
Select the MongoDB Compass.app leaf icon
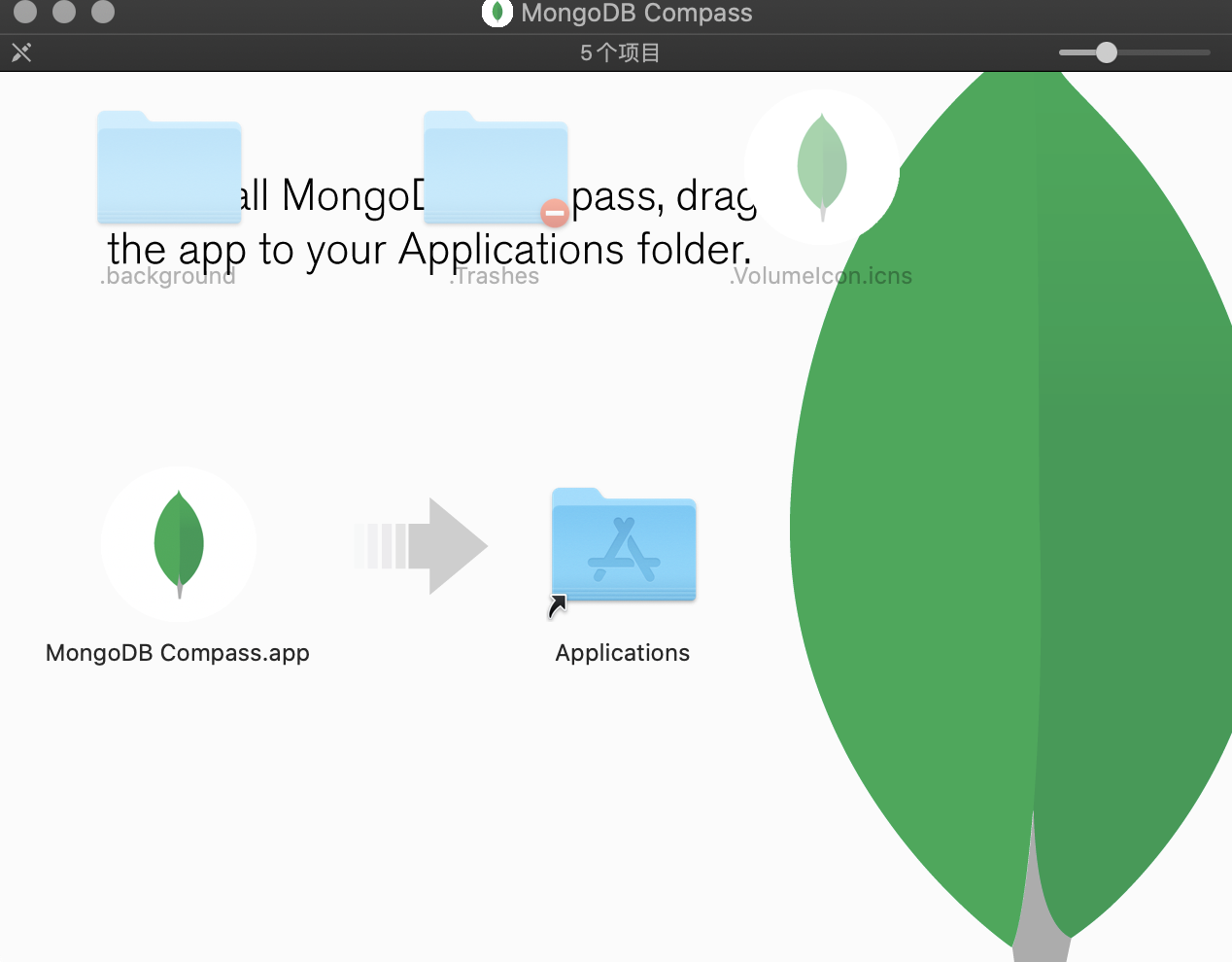pyautogui.click(x=179, y=544)
